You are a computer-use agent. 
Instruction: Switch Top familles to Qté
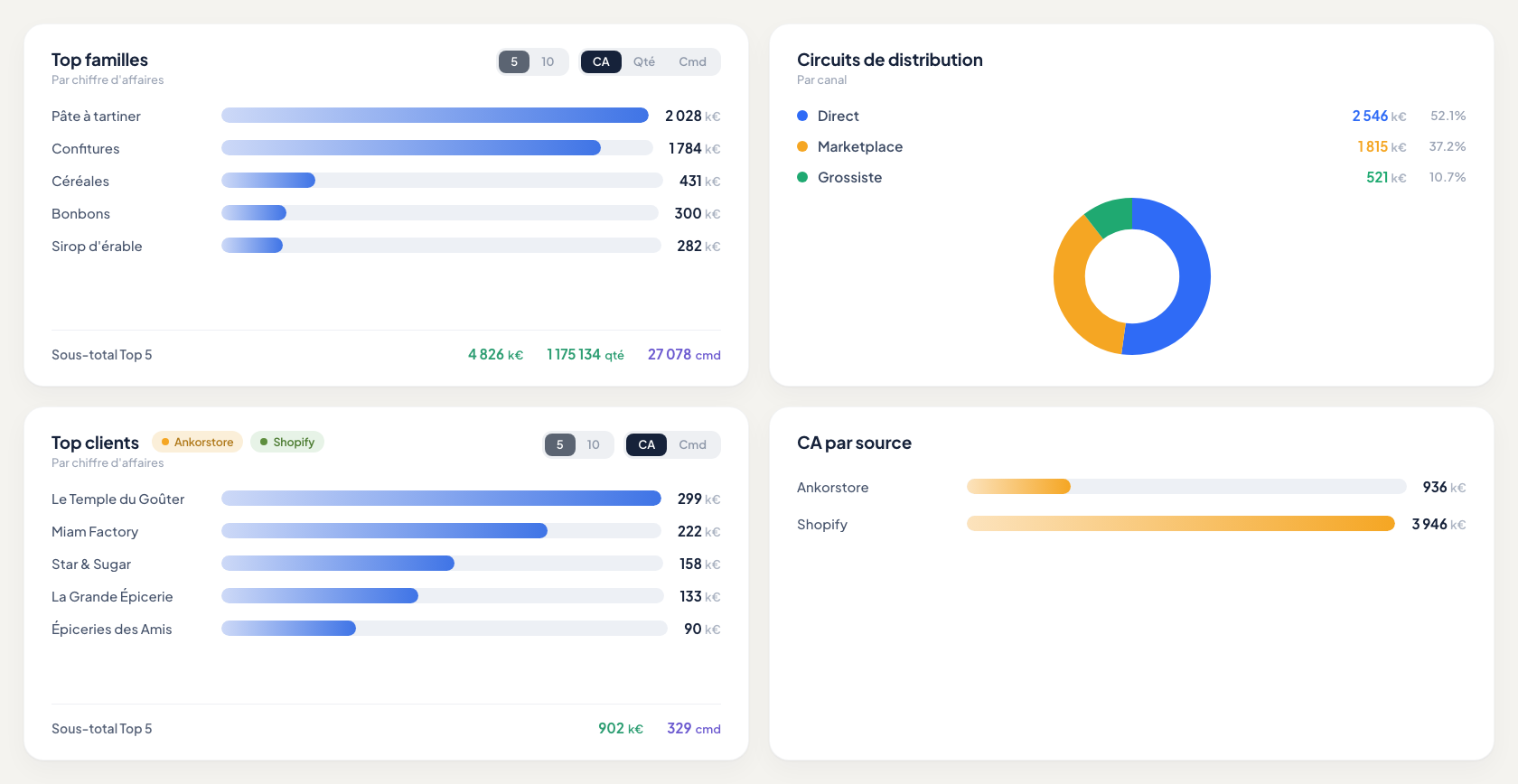point(644,61)
